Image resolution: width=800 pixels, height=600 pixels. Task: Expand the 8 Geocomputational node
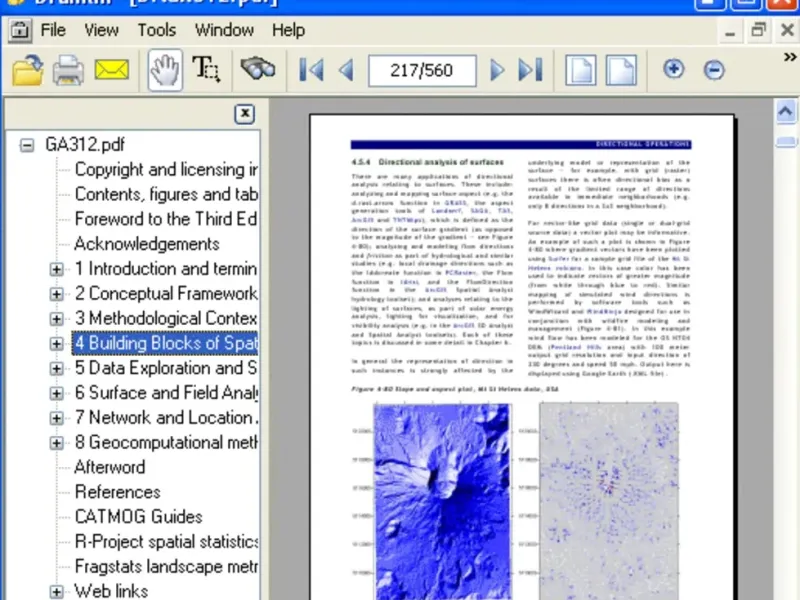tap(57, 443)
